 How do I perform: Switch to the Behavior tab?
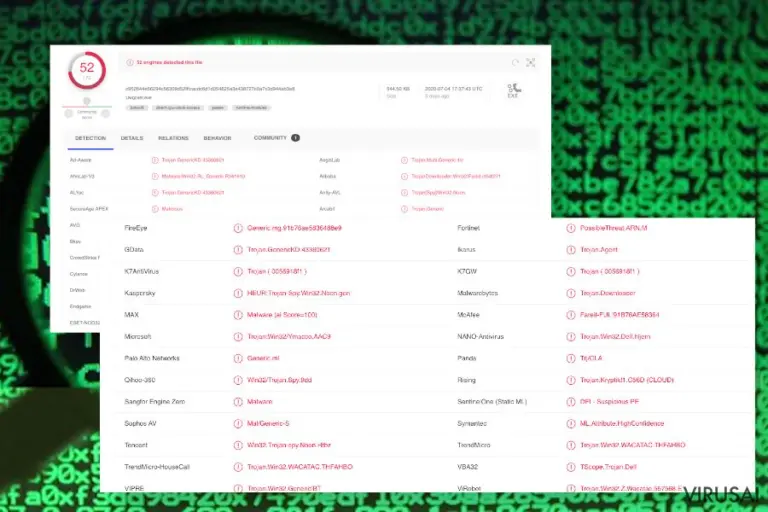tap(217, 139)
